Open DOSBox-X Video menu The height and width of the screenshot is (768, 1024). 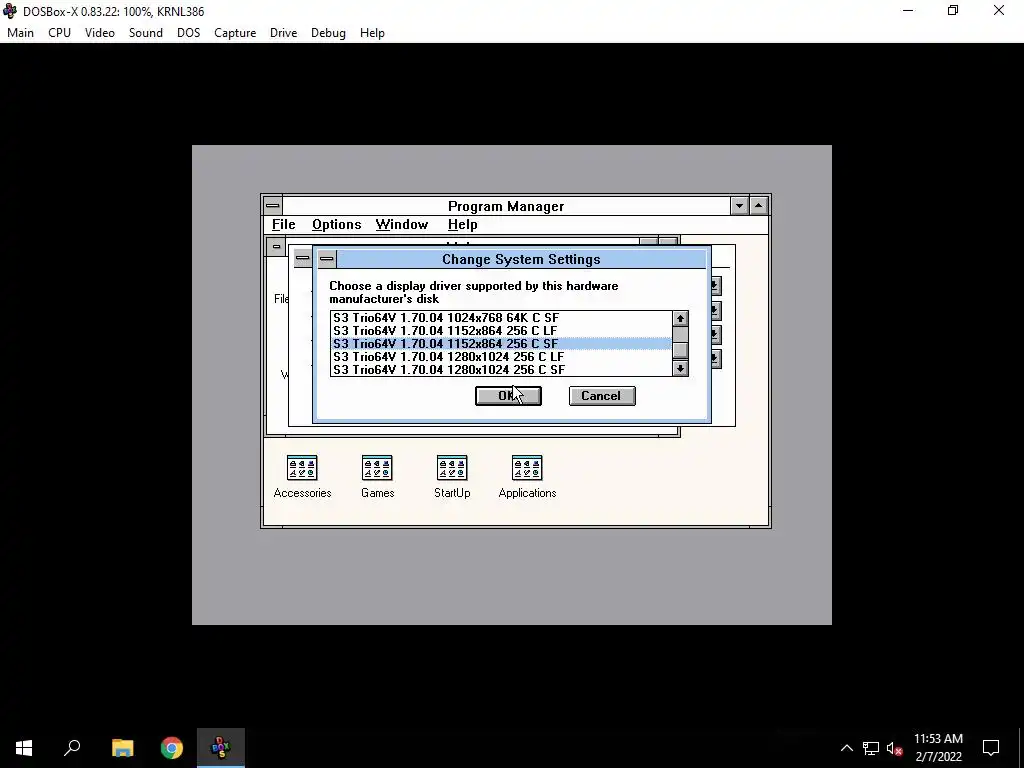coord(99,33)
